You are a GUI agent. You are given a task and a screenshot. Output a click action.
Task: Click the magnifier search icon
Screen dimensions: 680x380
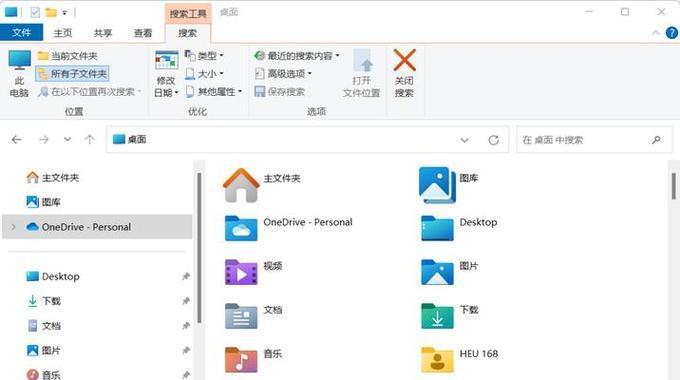tap(656, 140)
